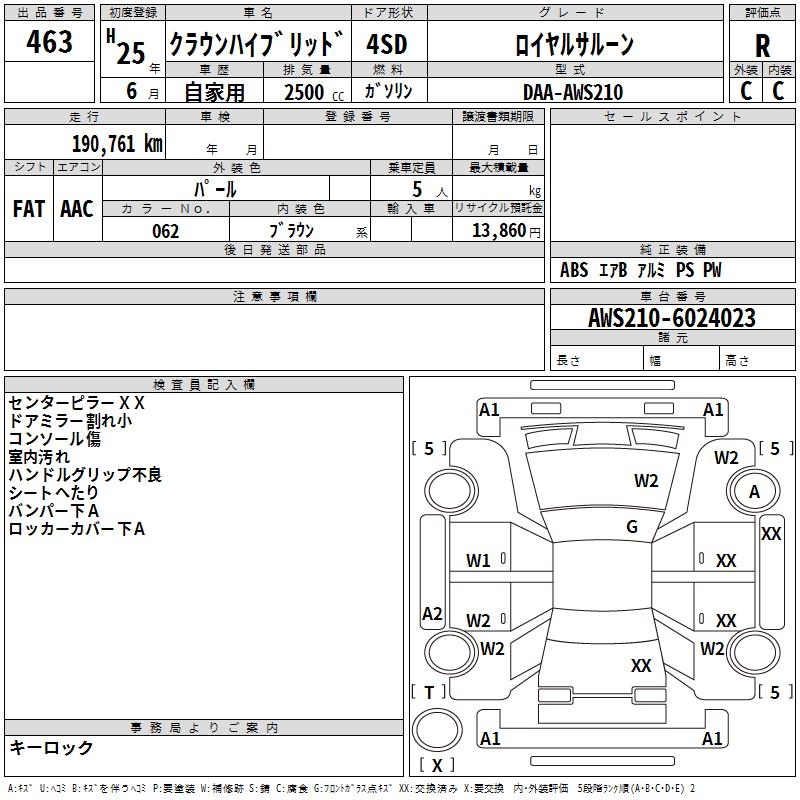The image size is (800, 800).
Task: Select the bracketed T tire marker
Action: point(430,692)
